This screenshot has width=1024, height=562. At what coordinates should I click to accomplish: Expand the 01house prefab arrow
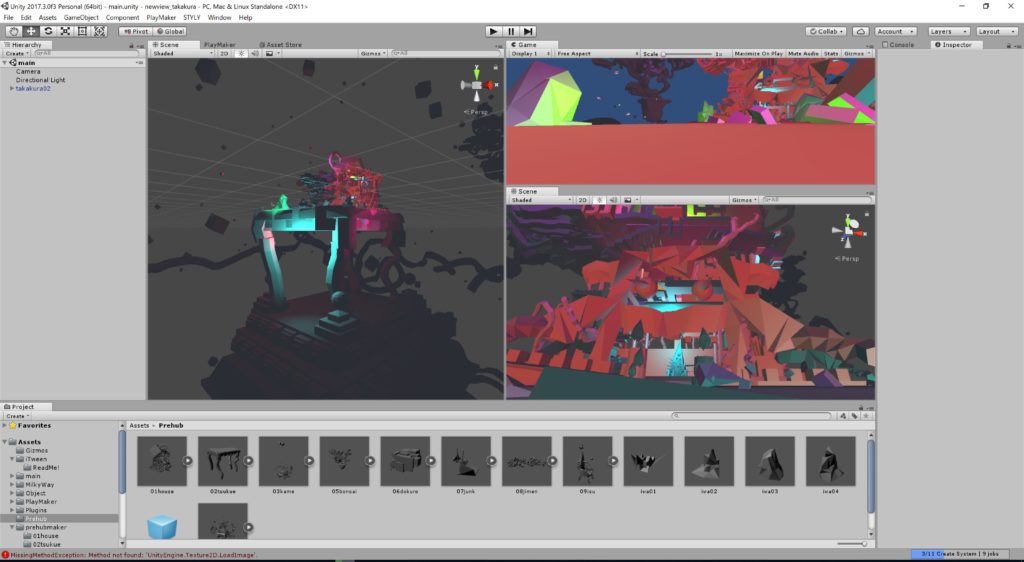(x=187, y=460)
